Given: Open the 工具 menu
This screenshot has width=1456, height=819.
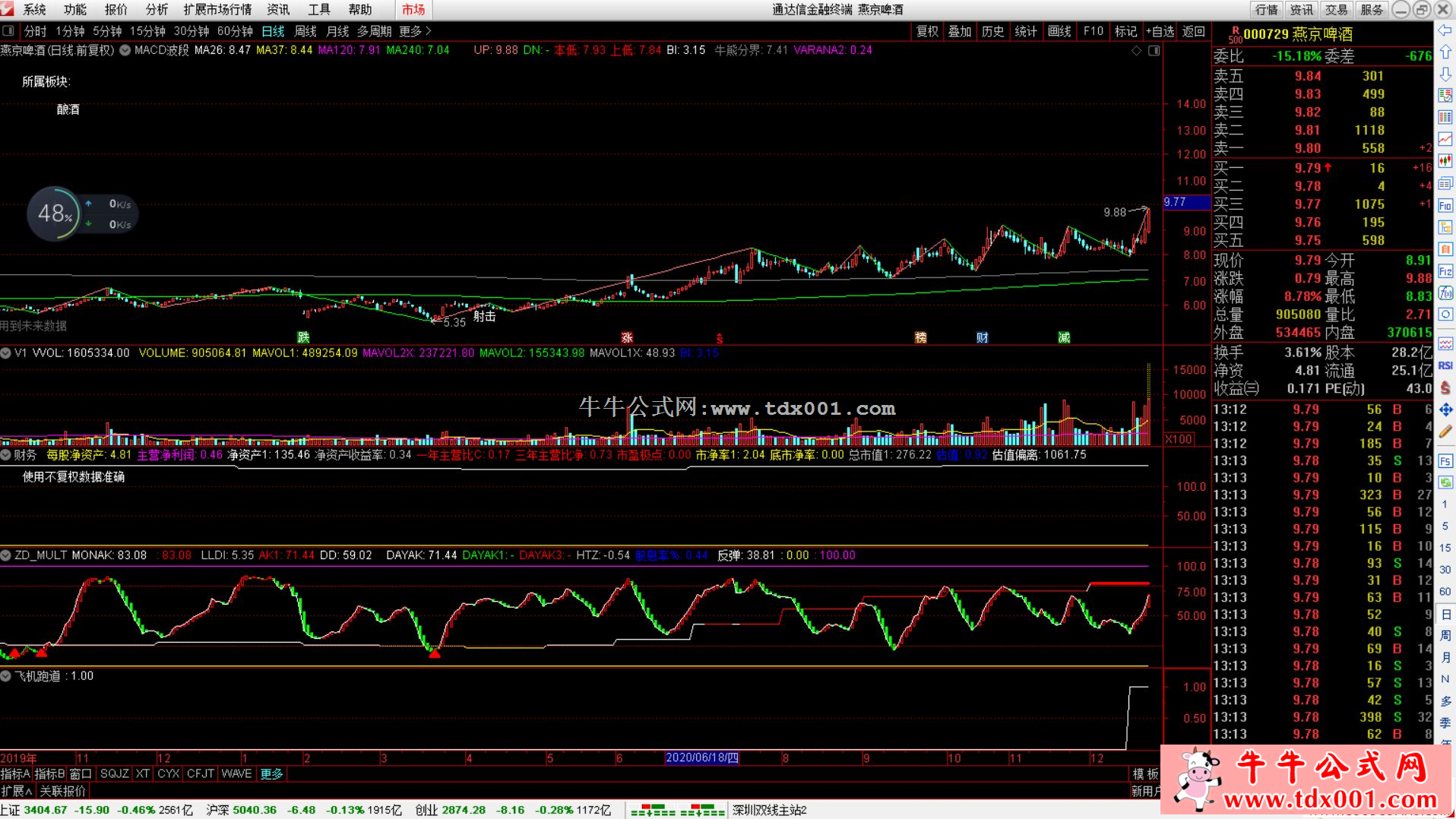Looking at the screenshot, I should tap(319, 10).
